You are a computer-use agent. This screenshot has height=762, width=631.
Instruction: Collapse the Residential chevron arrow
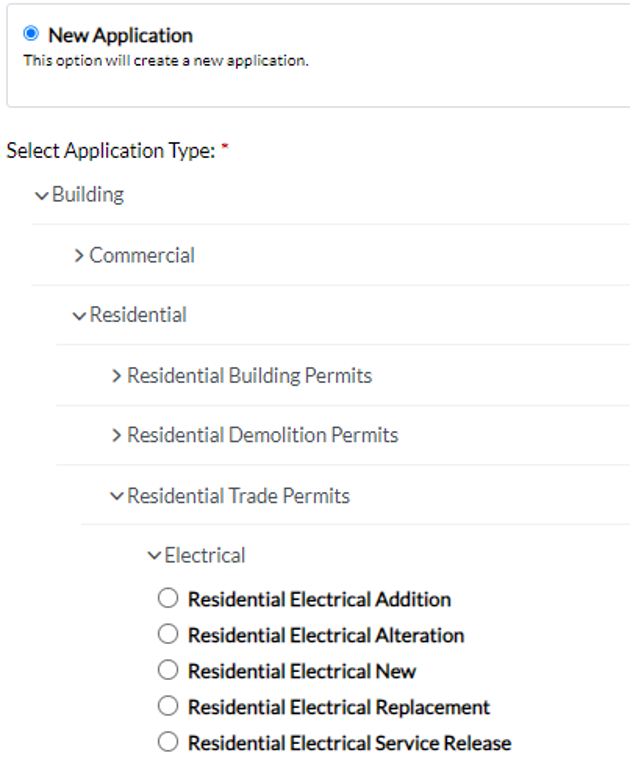79,316
